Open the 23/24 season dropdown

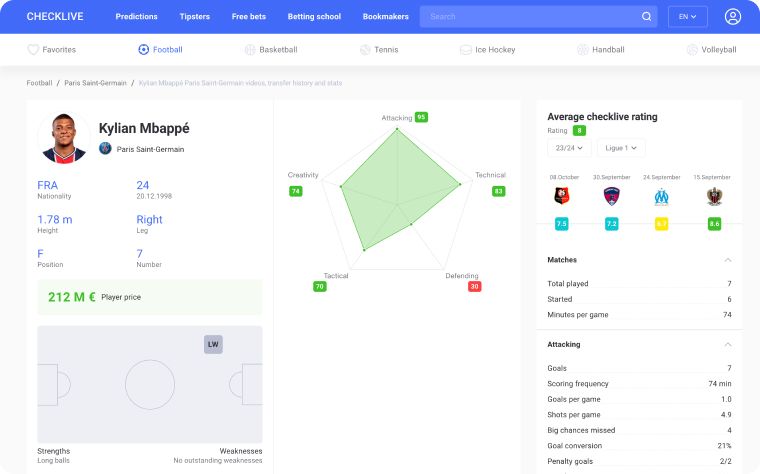click(569, 148)
